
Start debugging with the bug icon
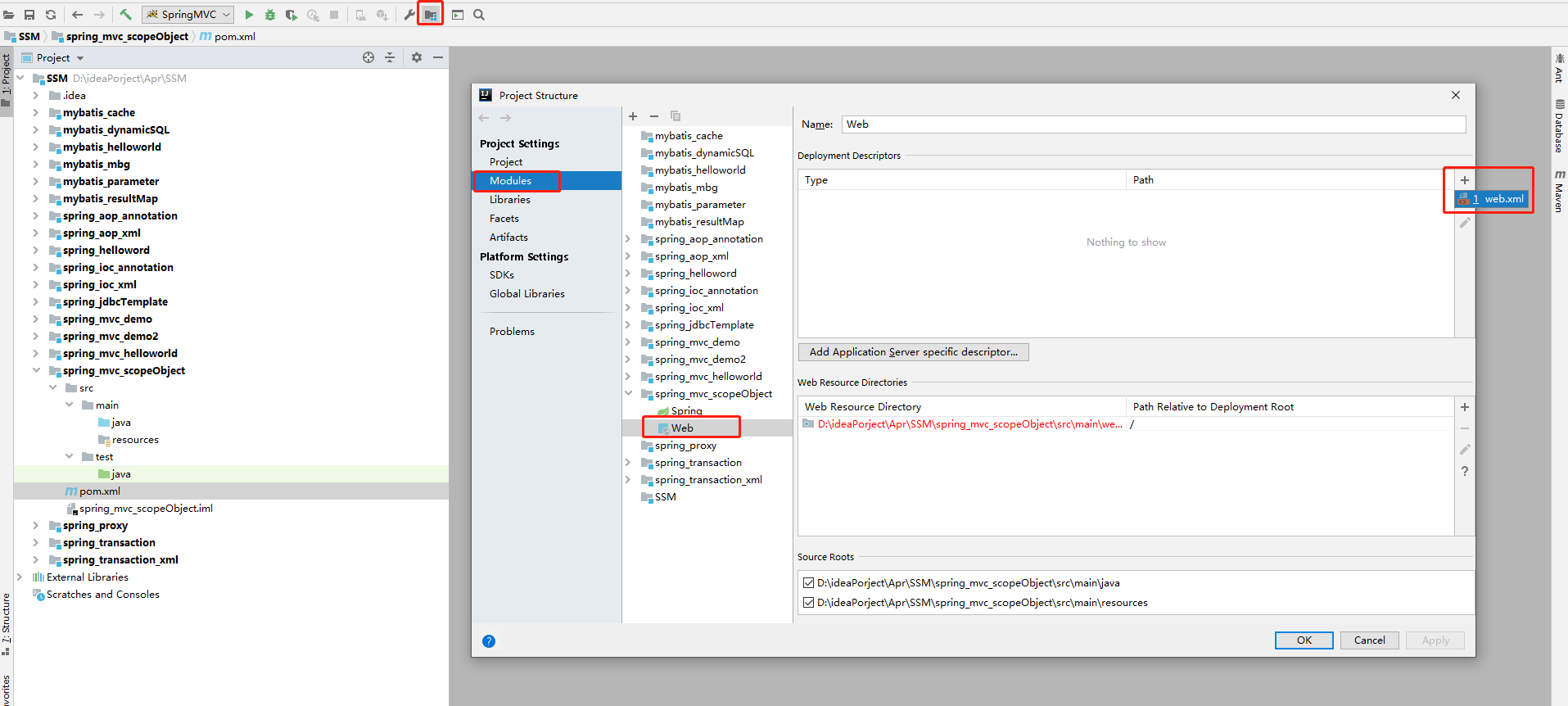point(270,15)
